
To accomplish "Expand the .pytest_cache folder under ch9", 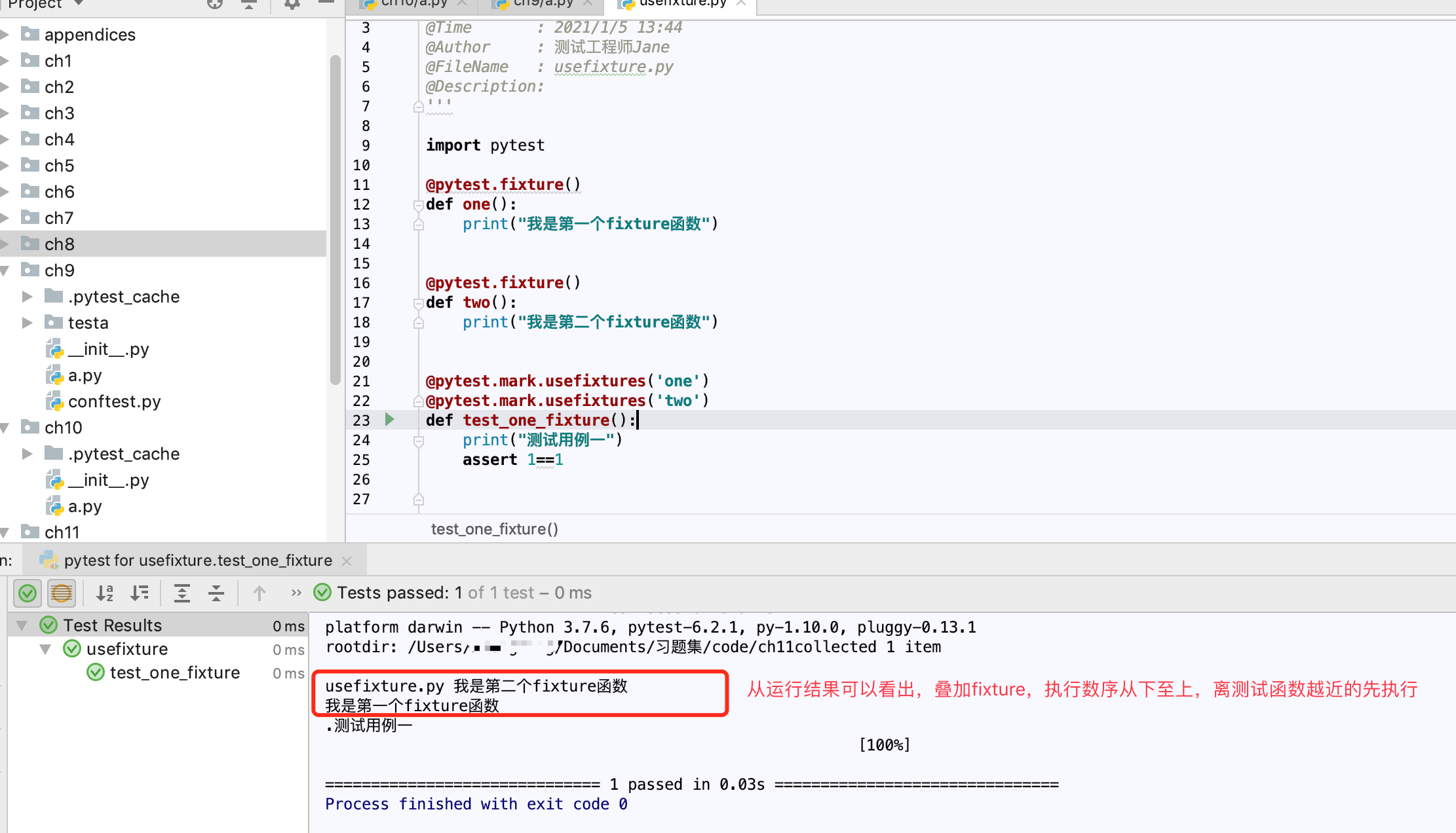I will click(28, 296).
